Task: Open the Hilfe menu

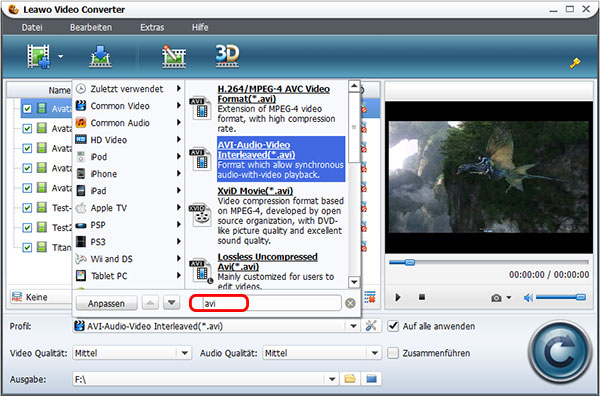Action: click(x=200, y=28)
